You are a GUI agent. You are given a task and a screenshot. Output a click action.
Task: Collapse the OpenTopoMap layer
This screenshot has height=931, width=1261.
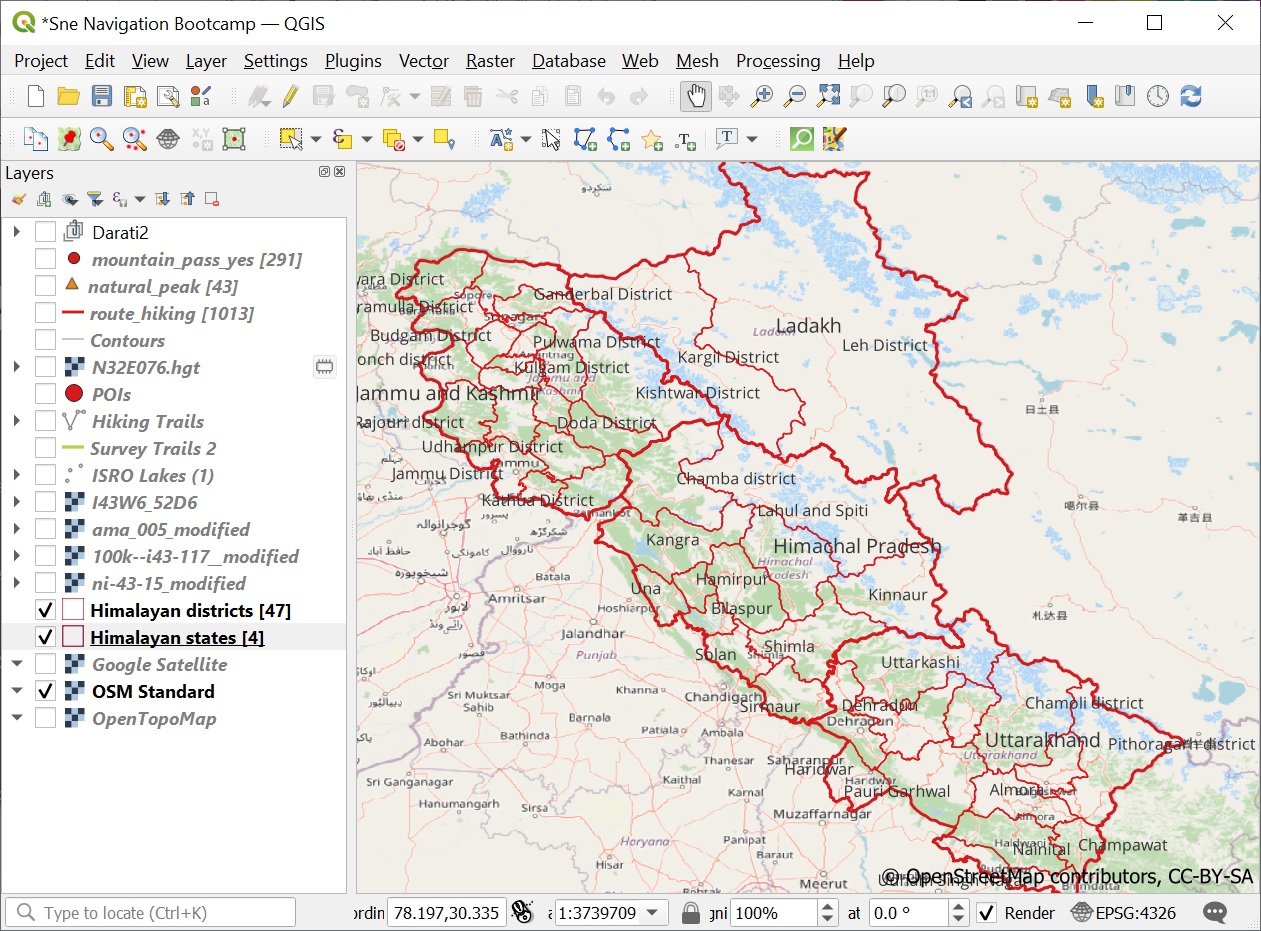click(x=16, y=718)
